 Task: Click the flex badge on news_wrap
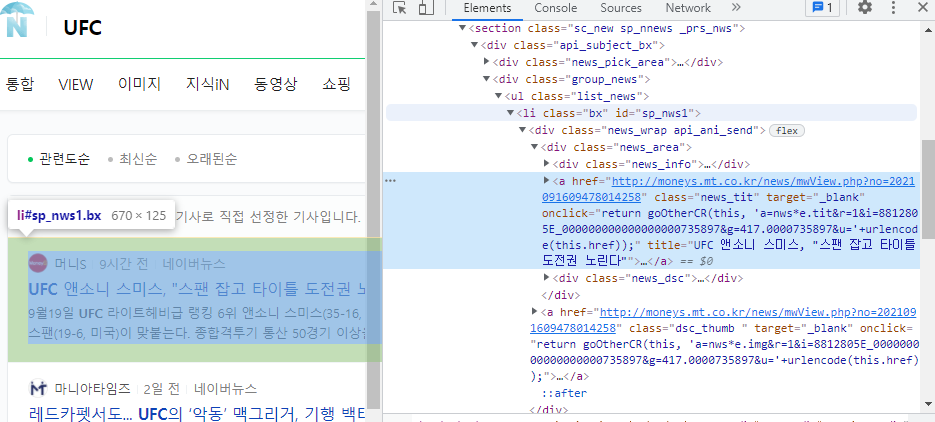pos(787,131)
